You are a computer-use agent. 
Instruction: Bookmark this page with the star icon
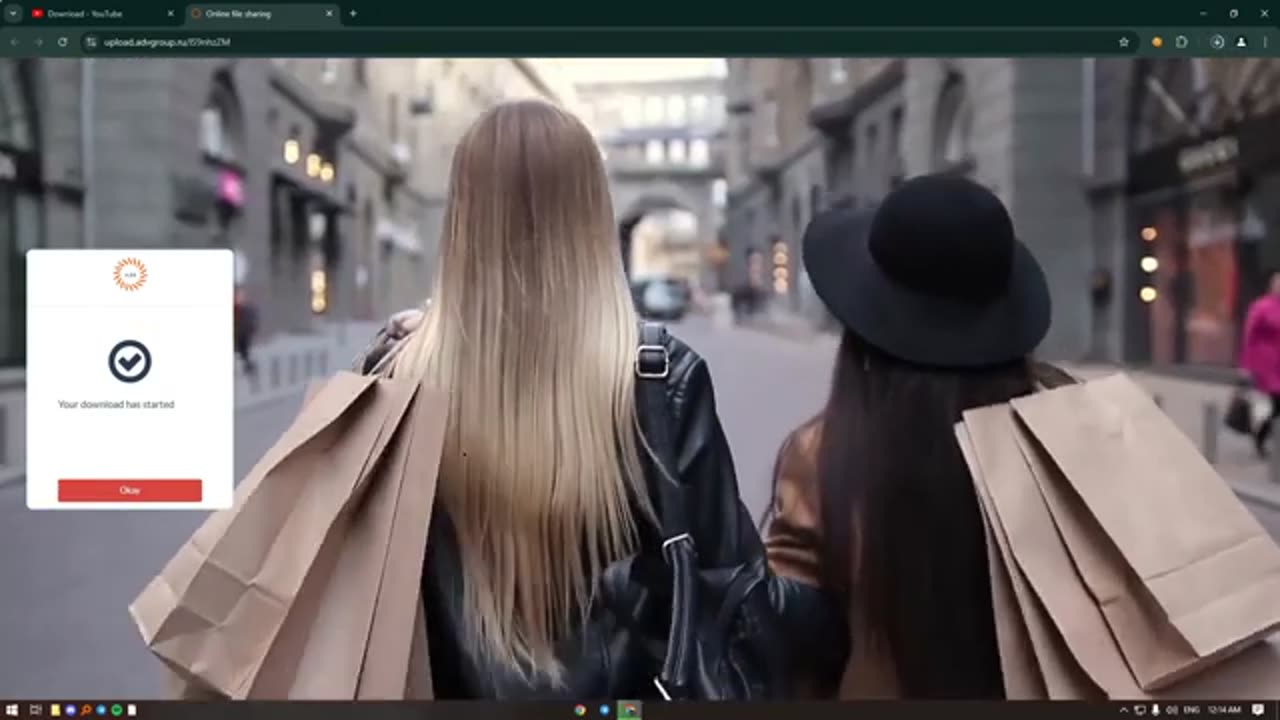[x=1124, y=42]
